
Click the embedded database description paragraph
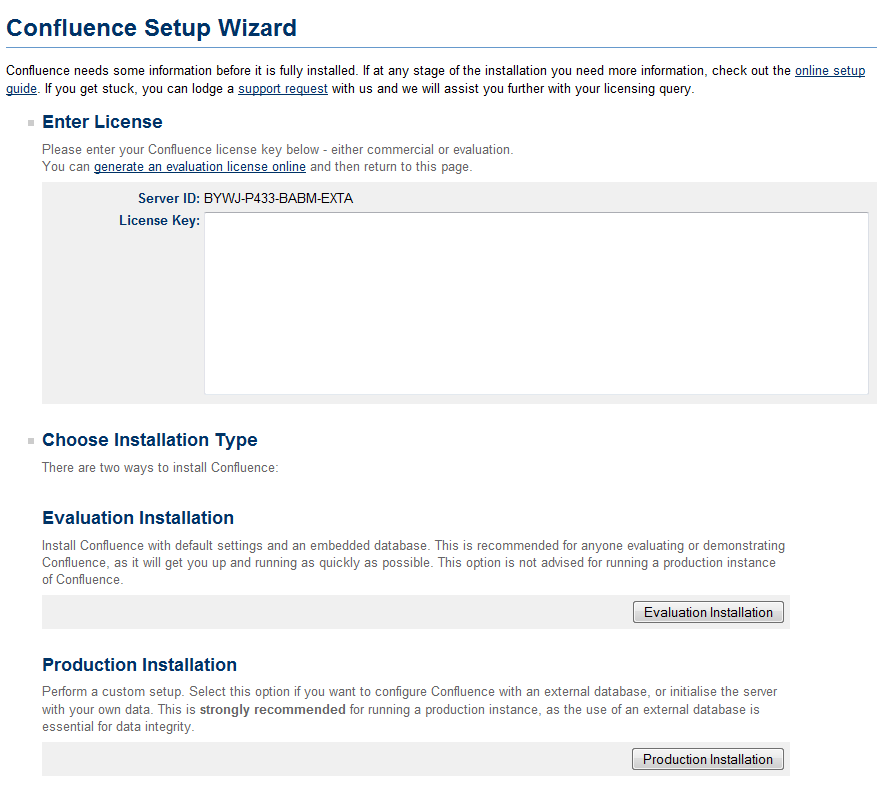point(412,562)
